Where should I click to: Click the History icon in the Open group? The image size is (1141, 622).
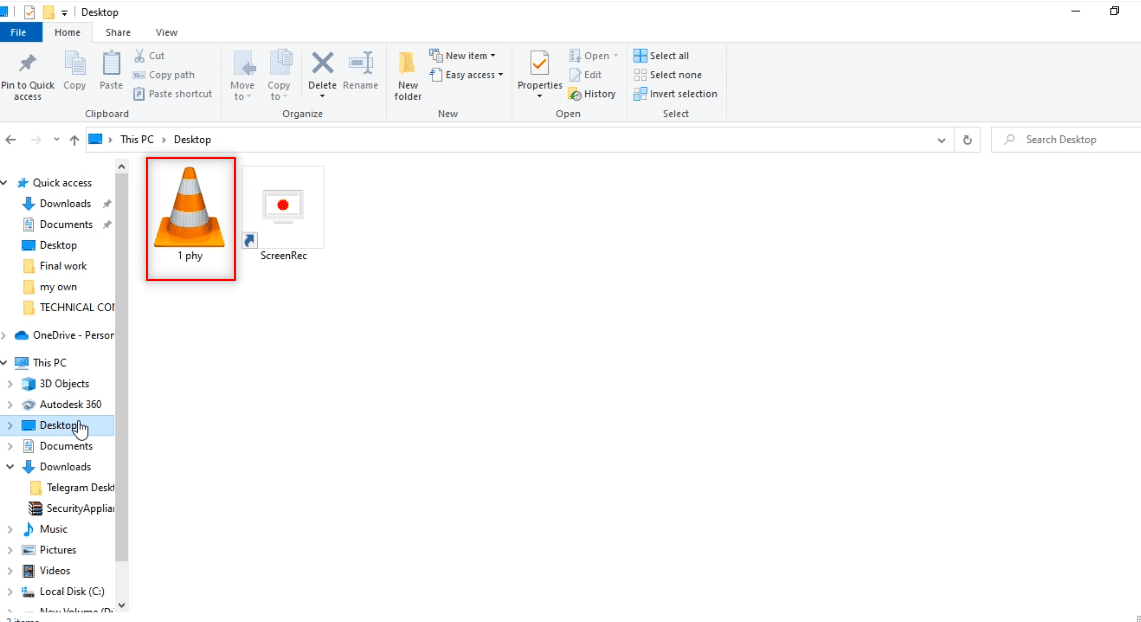pos(592,94)
